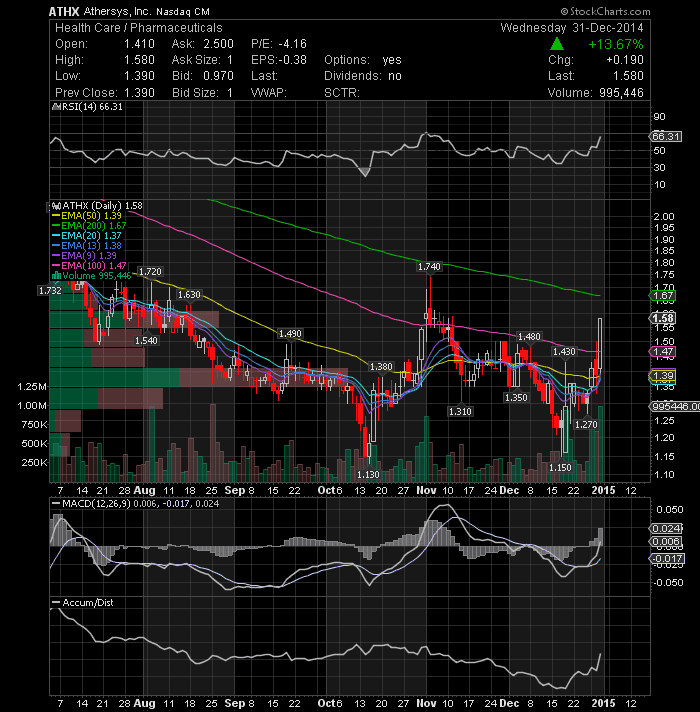Click the EMA(50) yellow legend entry
This screenshot has width=700, height=712.
[x=87, y=216]
